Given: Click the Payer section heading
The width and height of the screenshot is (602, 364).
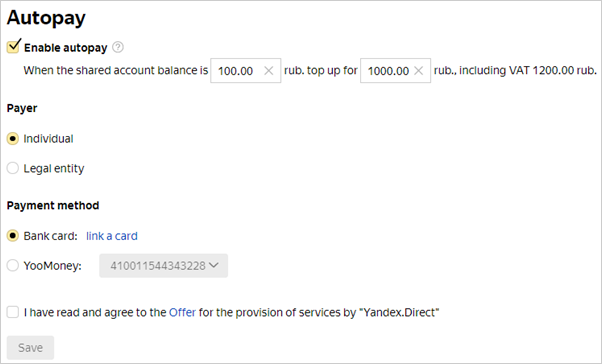Looking at the screenshot, I should tap(22, 108).
